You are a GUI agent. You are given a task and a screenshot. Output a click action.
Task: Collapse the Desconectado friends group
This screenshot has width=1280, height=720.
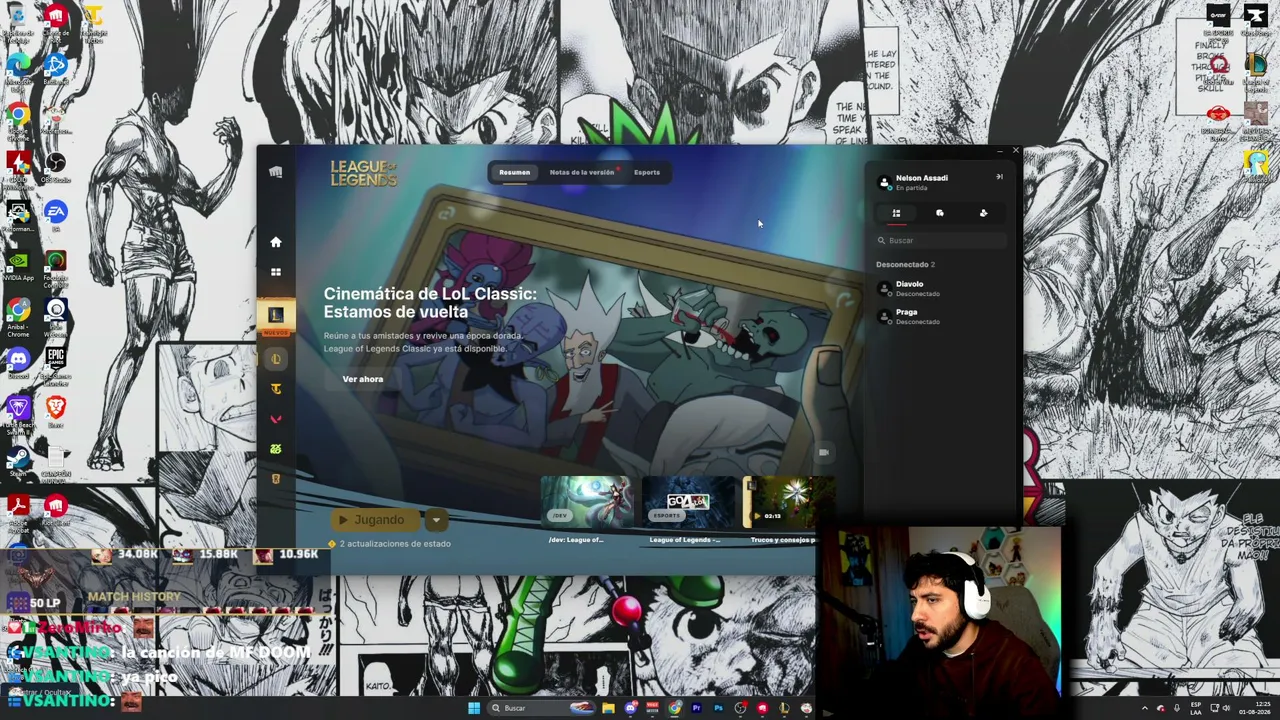click(x=905, y=264)
